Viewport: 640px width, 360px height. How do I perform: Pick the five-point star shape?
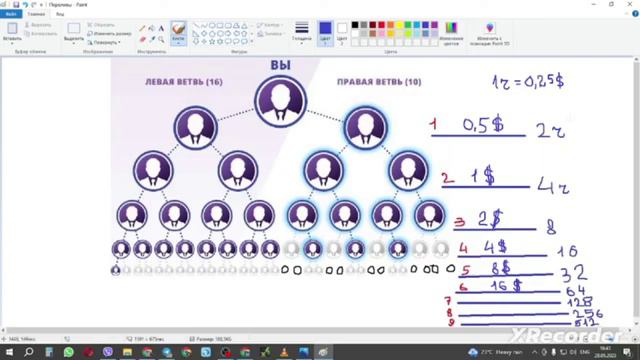pyautogui.click(x=212, y=41)
